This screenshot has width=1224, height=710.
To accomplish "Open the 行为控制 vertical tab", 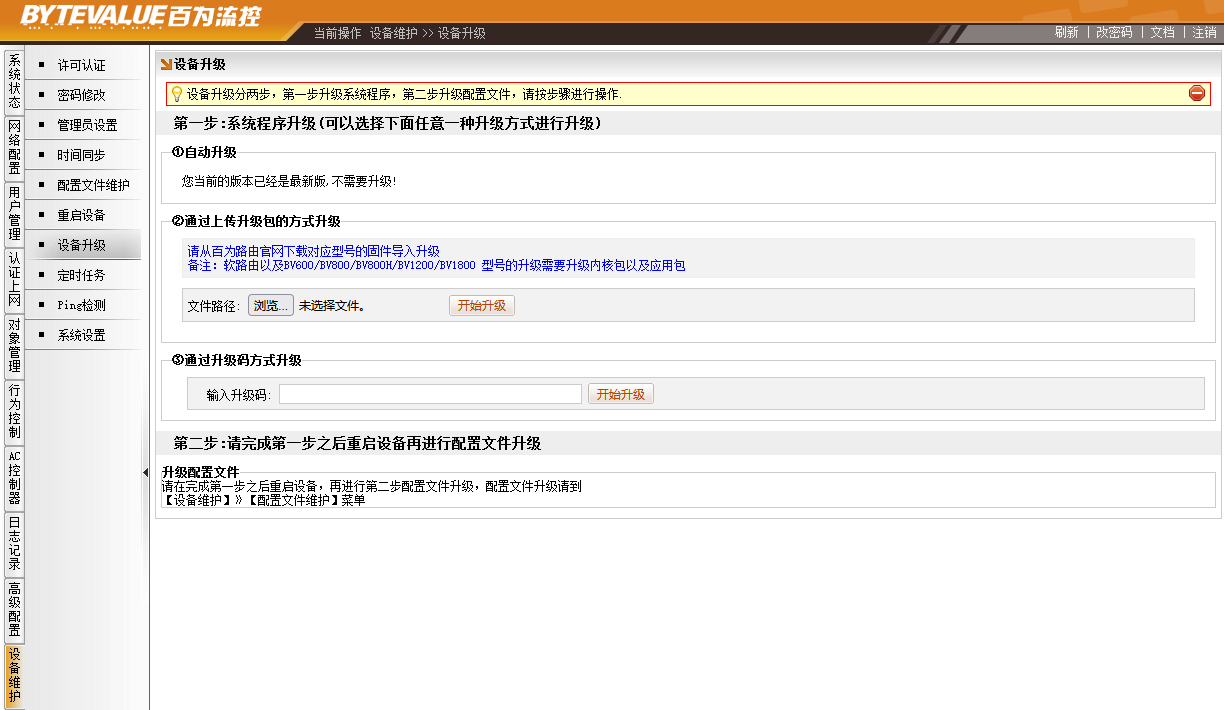I will (14, 411).
